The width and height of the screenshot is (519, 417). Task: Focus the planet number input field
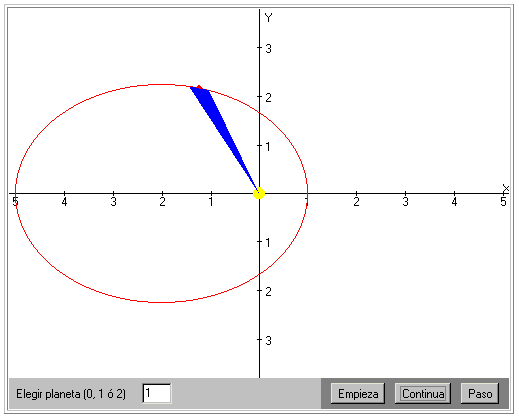pyautogui.click(x=157, y=393)
